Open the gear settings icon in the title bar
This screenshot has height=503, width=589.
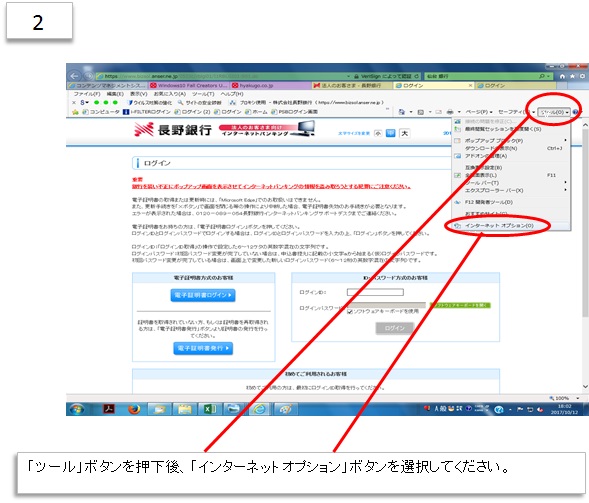582,76
